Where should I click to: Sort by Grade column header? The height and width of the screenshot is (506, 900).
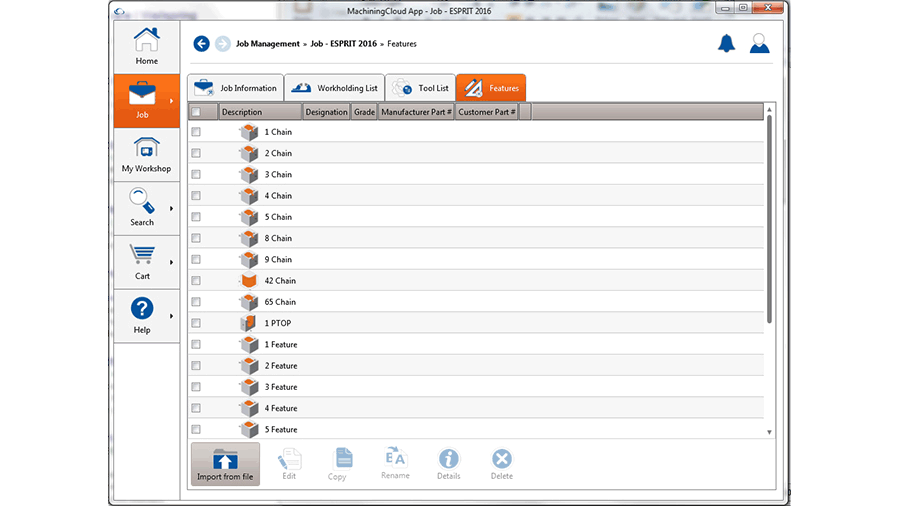[364, 112]
